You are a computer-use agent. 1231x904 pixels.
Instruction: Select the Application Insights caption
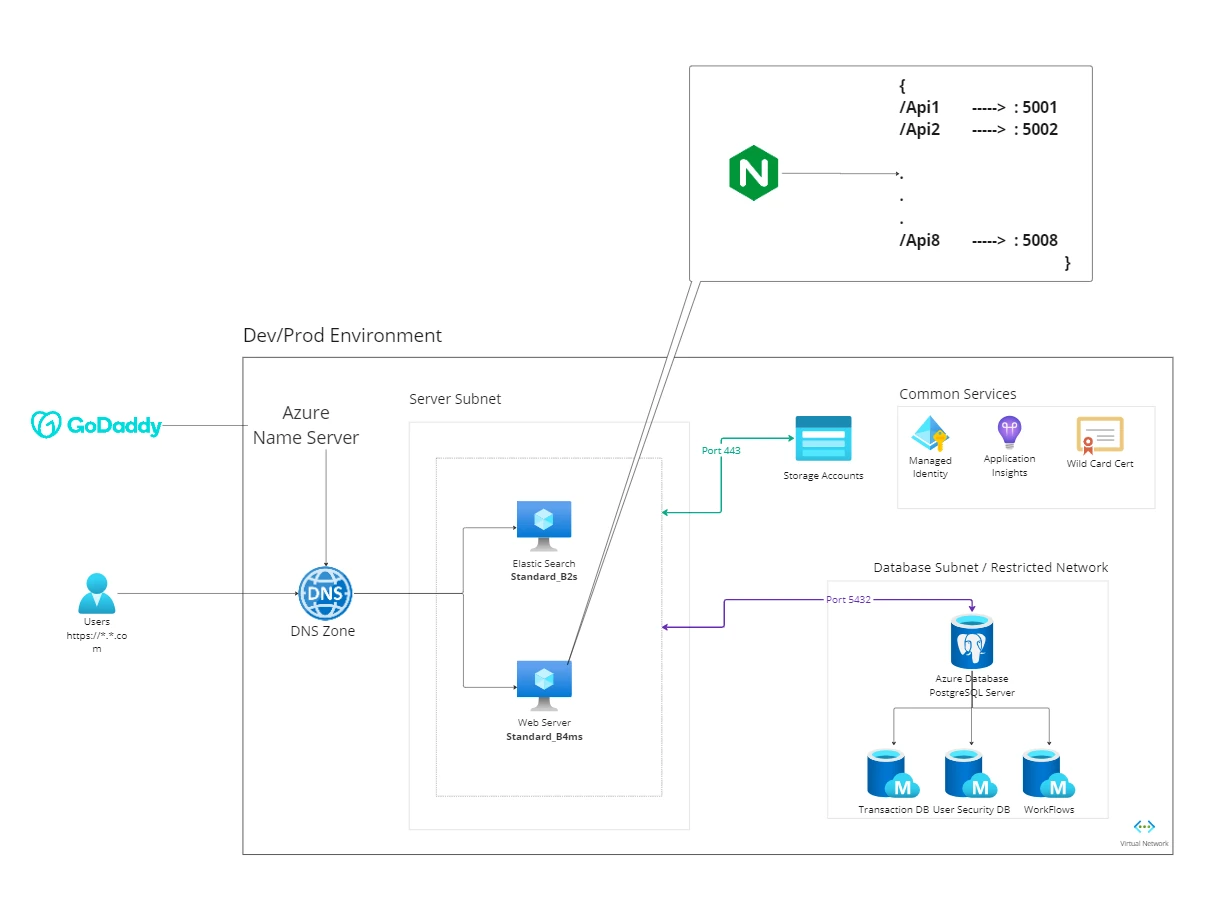click(1010, 466)
